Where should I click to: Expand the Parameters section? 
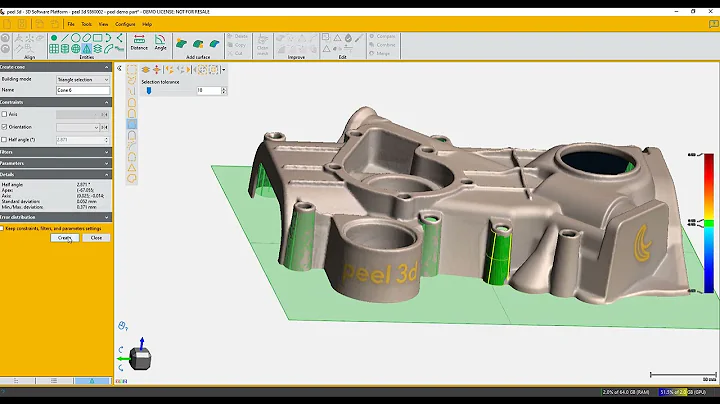107,163
